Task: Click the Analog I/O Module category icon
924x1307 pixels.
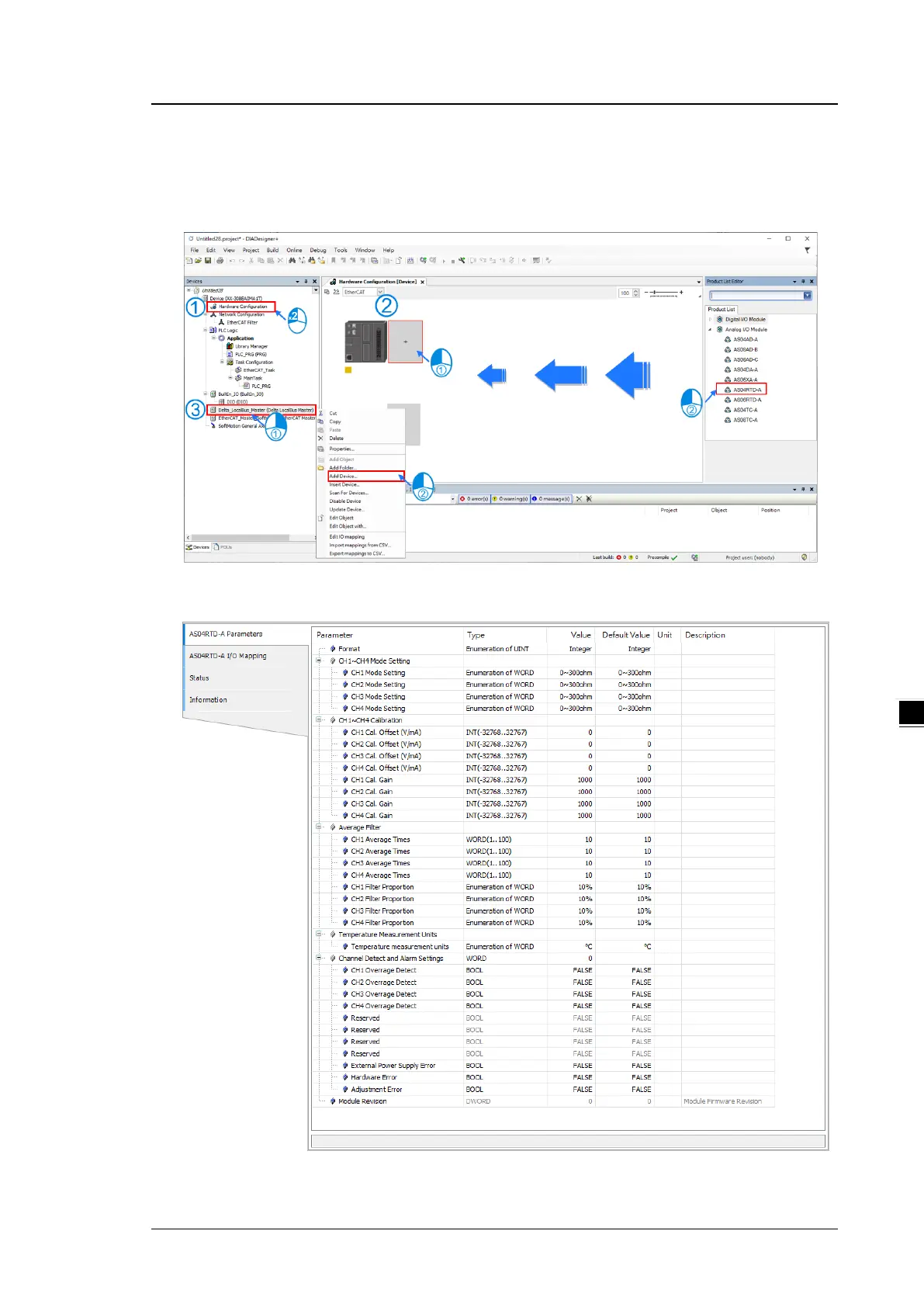Action: [719, 329]
